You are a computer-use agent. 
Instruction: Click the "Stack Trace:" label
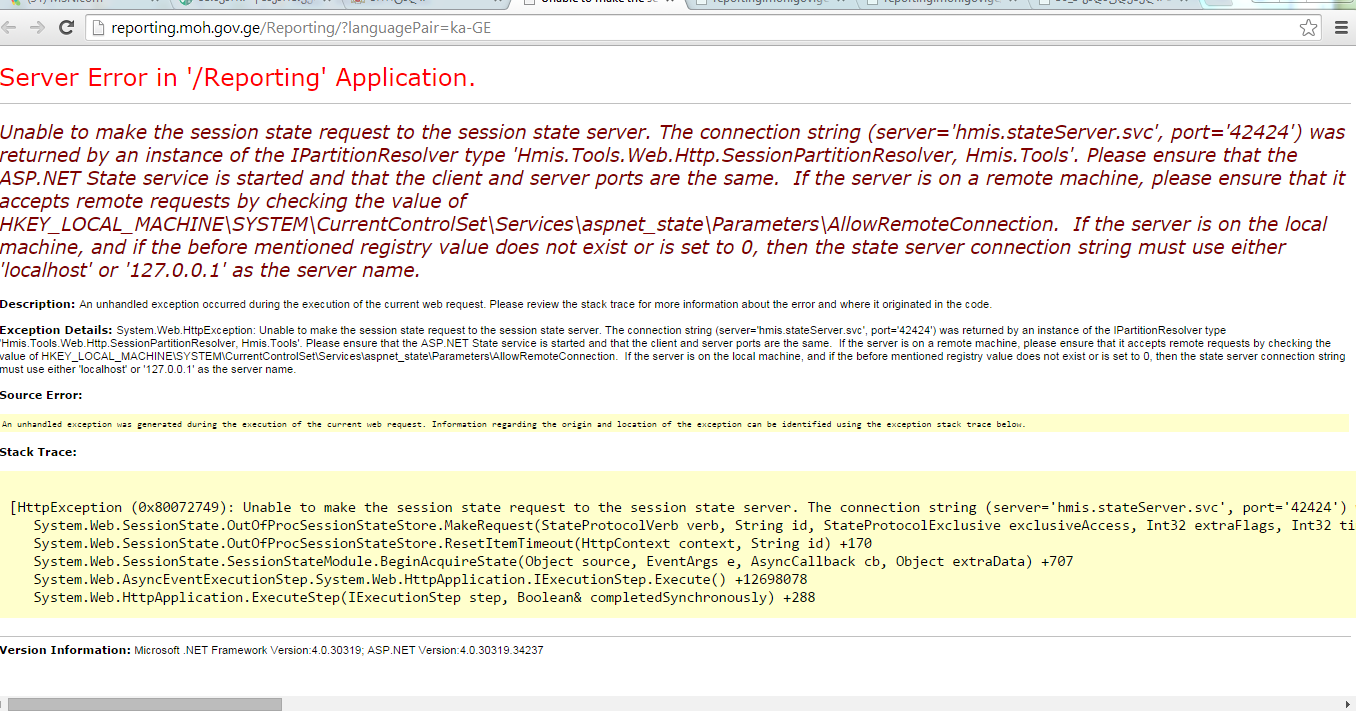[38, 452]
